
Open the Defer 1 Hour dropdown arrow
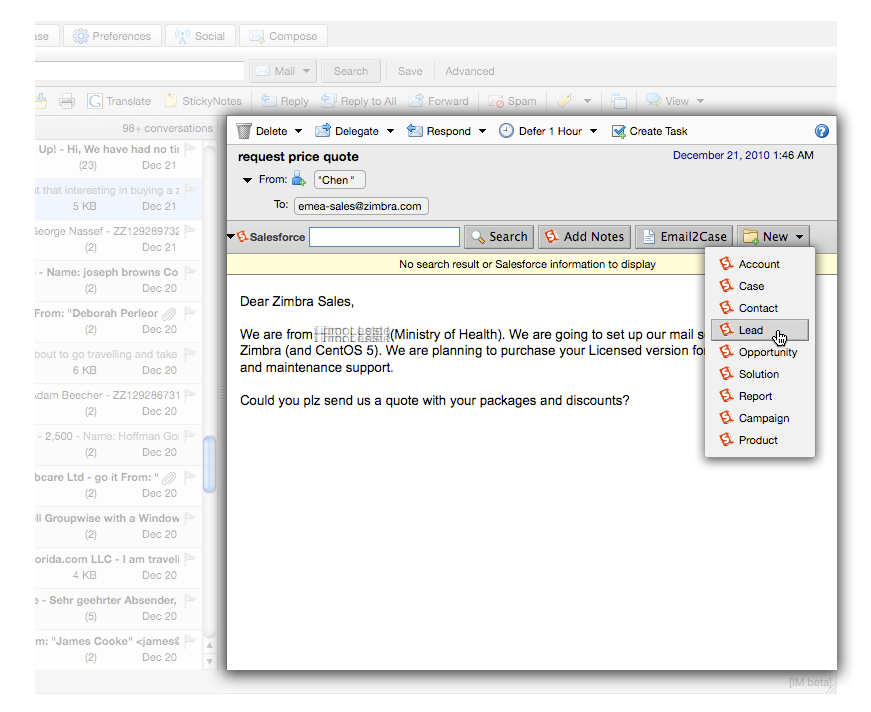[593, 131]
